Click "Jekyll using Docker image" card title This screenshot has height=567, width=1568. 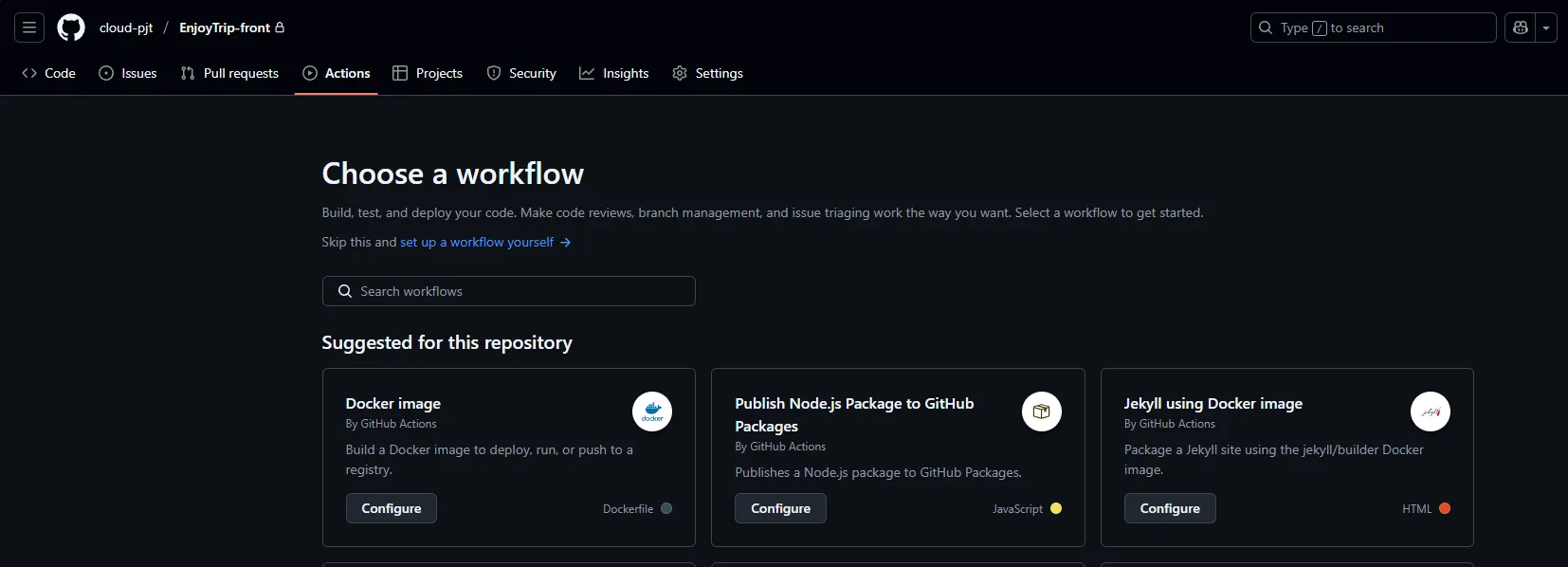[1213, 403]
